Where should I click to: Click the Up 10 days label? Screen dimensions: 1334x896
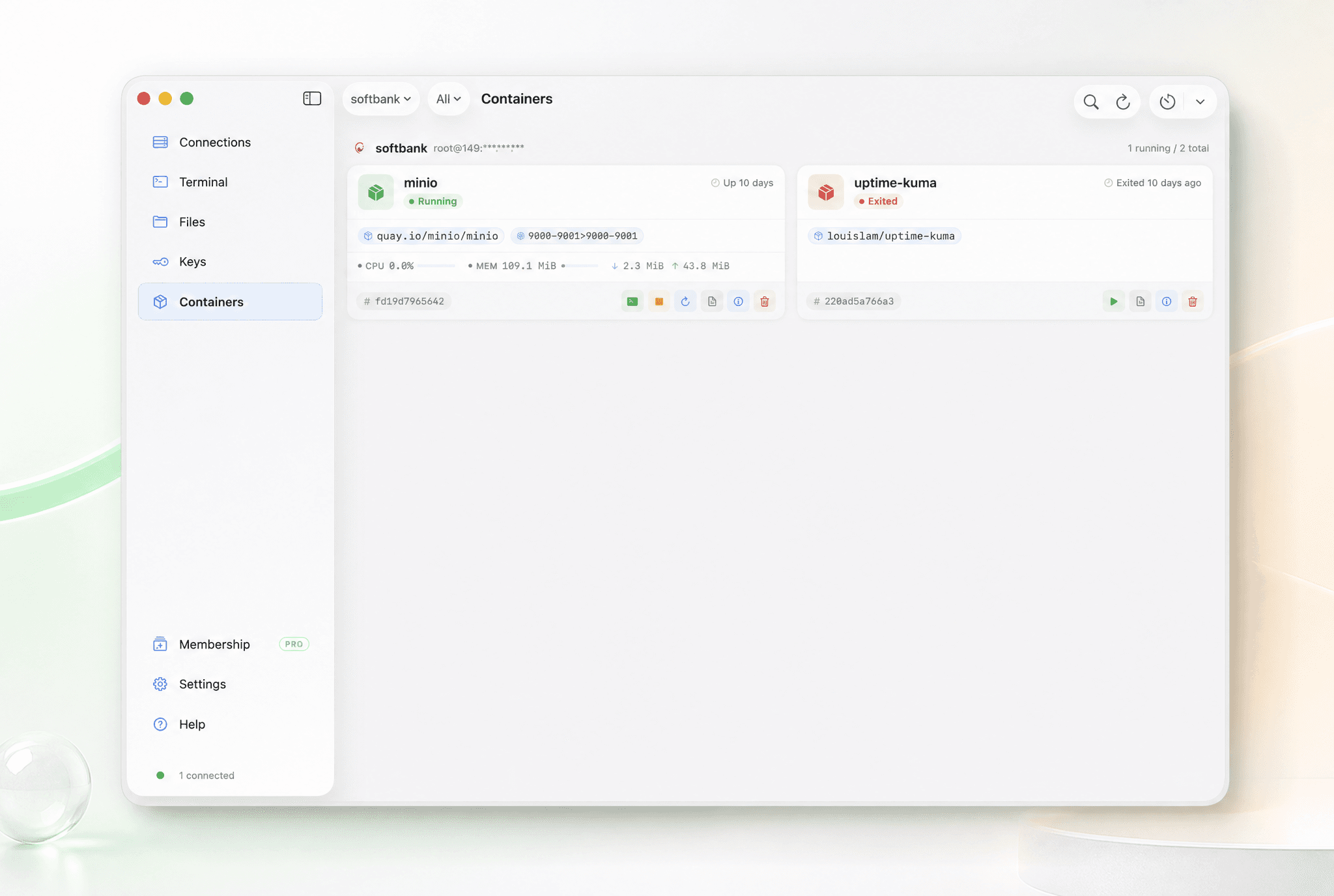pyautogui.click(x=742, y=183)
